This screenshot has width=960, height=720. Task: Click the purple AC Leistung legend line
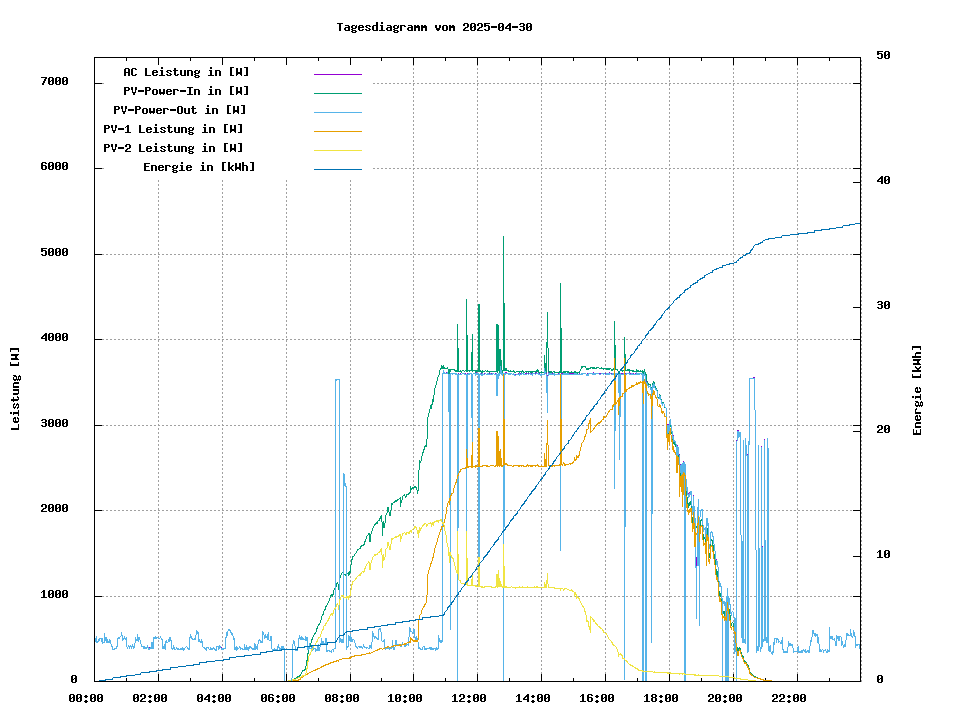coord(337,74)
